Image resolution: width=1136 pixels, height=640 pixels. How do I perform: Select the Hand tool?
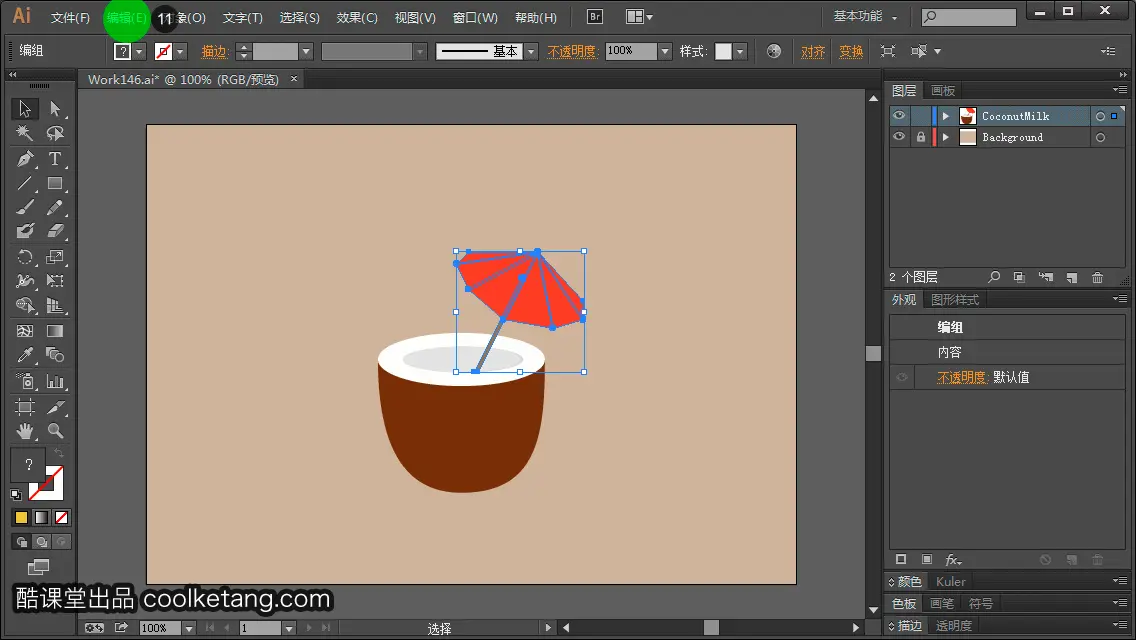[25, 431]
